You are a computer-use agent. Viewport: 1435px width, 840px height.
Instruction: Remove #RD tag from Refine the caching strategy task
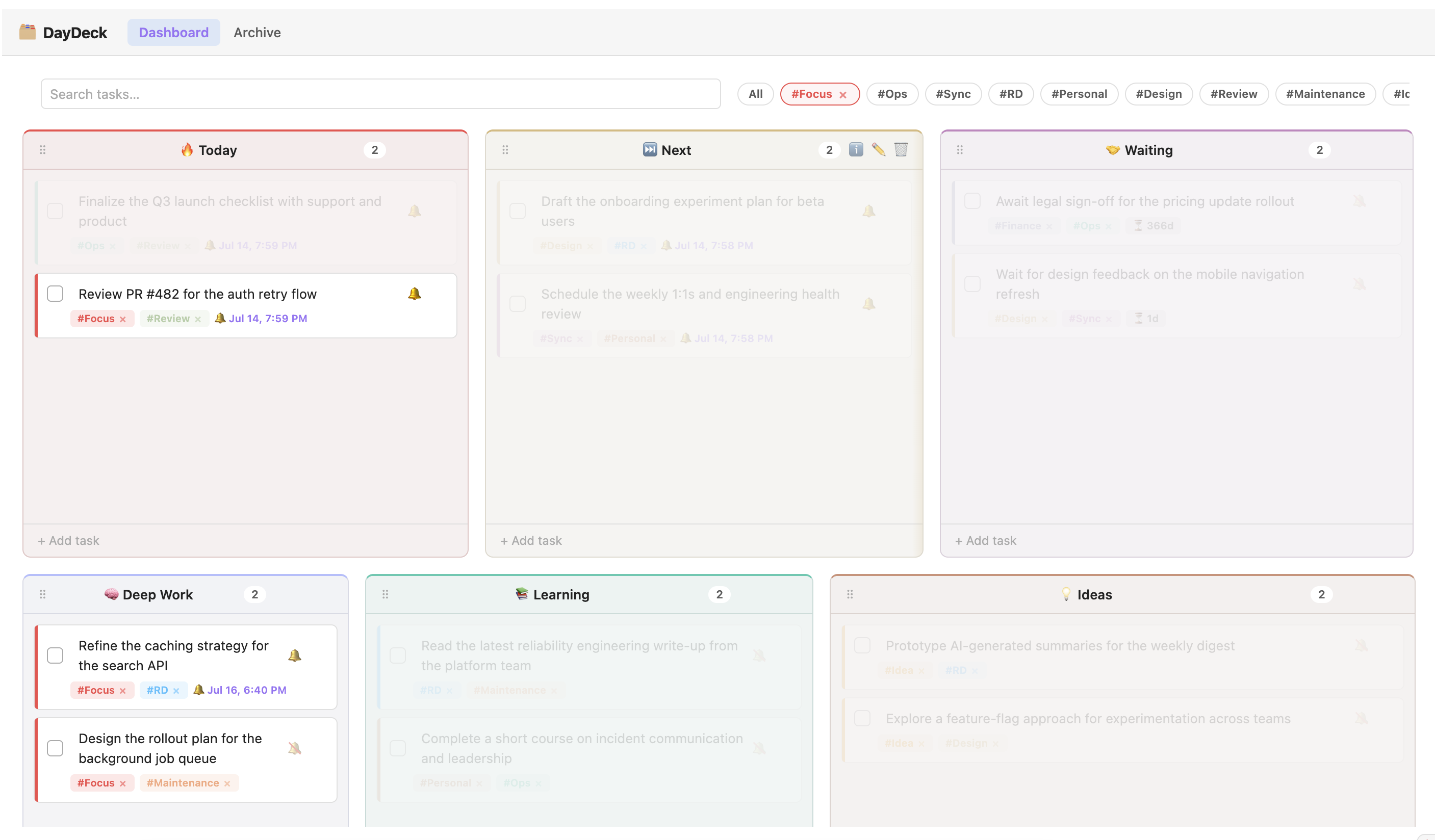point(176,691)
